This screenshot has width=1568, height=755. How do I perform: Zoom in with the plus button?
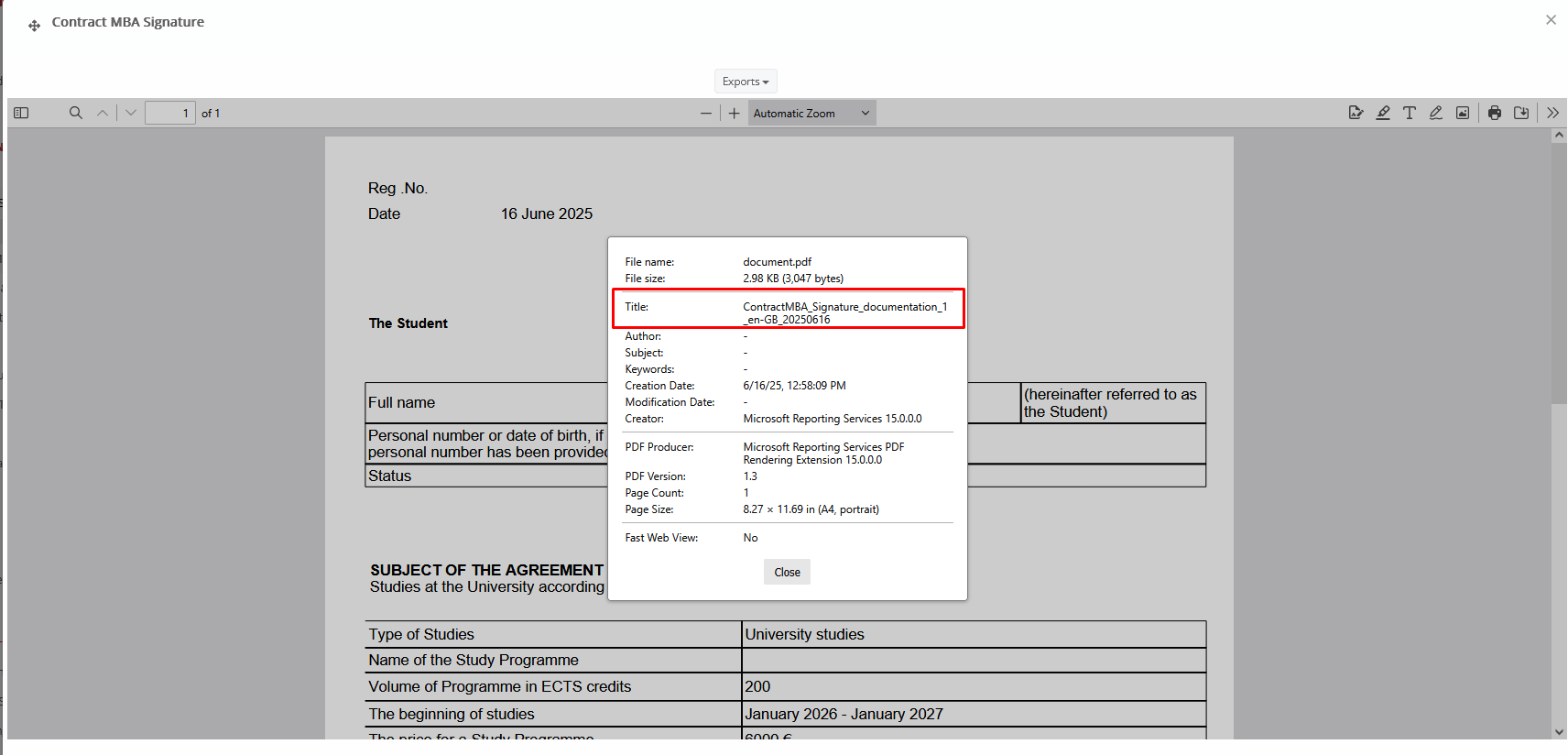coord(734,113)
